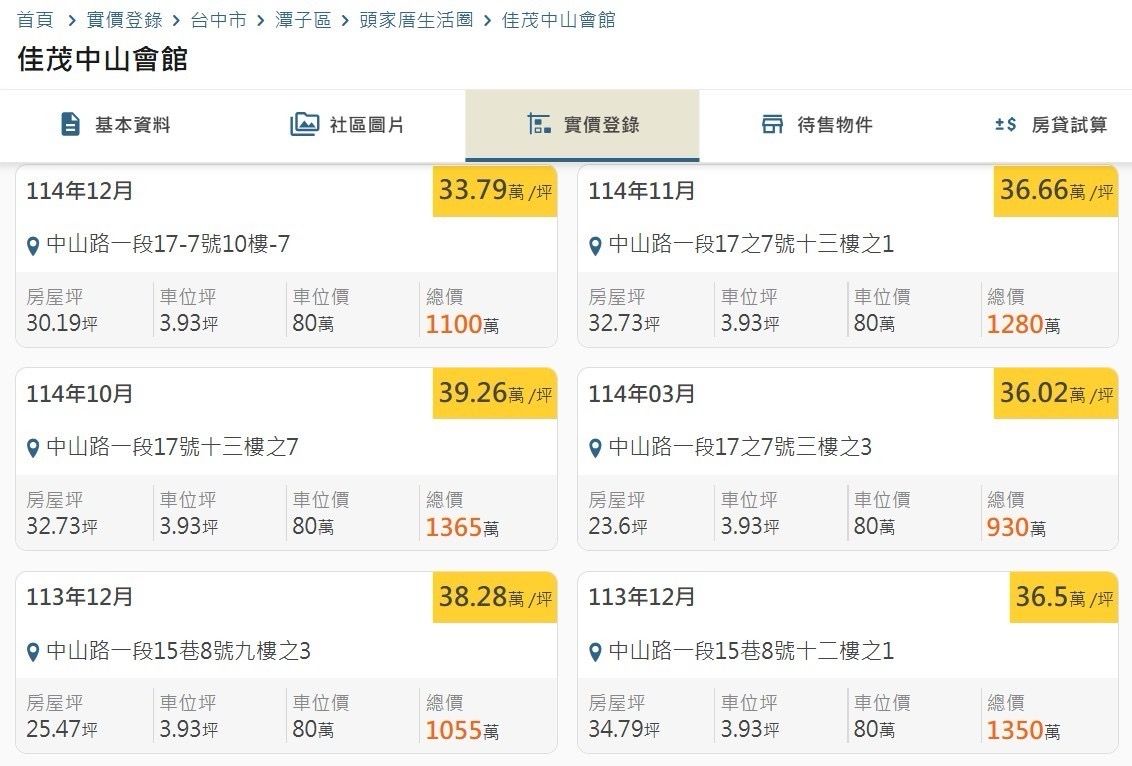The width and height of the screenshot is (1132, 766).
Task: Click the ±$ icon beside 房貸試算
Action: coord(1005,125)
